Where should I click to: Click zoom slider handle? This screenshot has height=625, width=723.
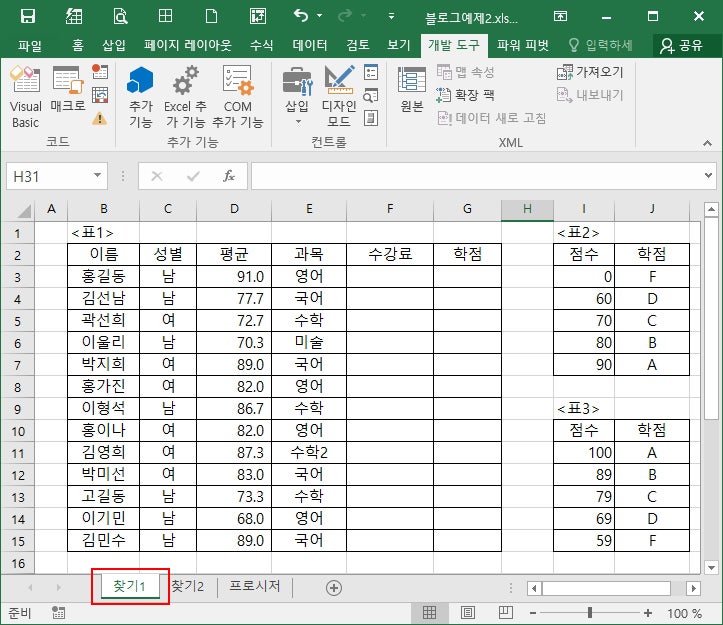click(x=590, y=613)
